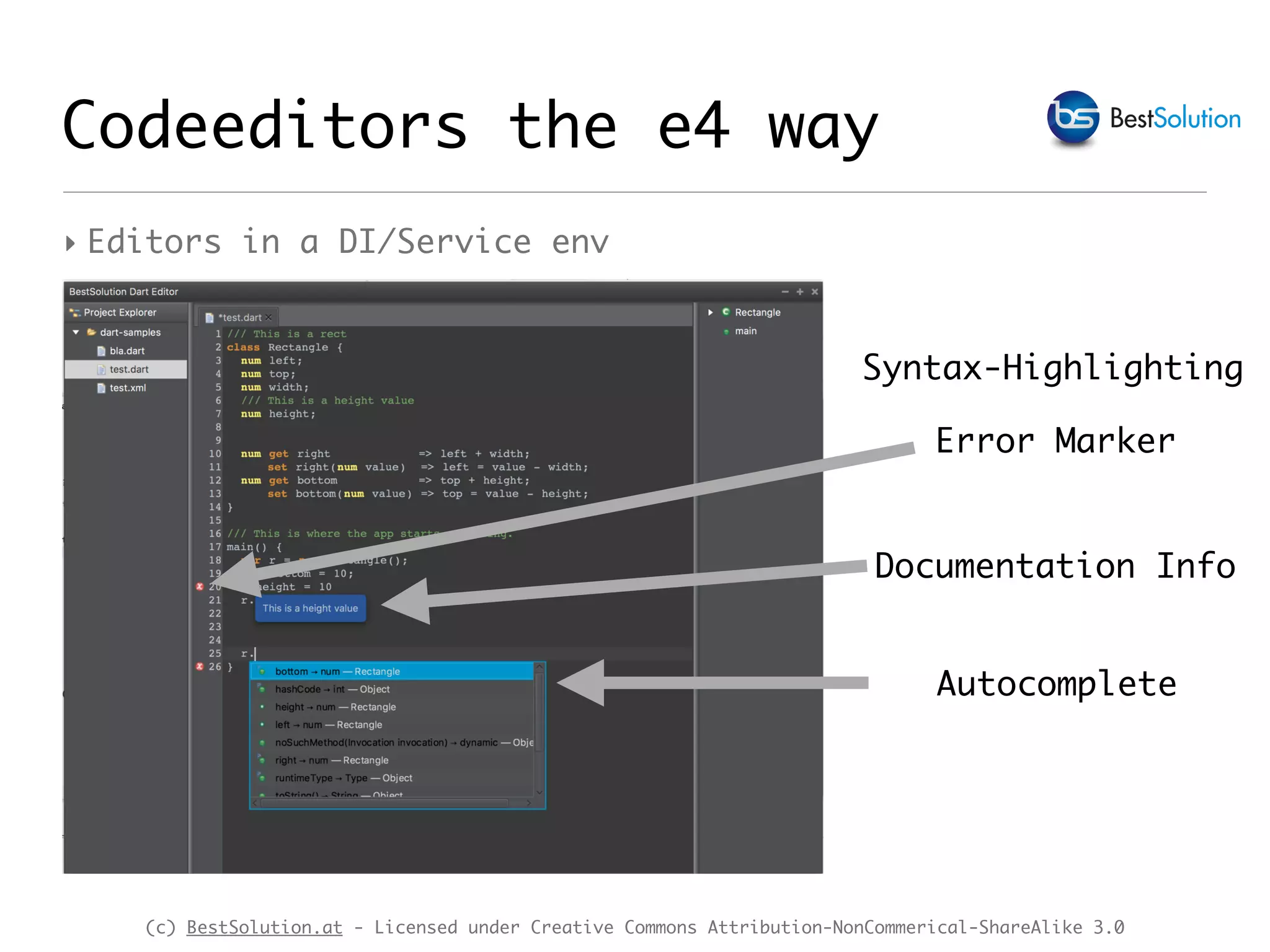1270x952 pixels.
Task: Select the *test.dart editor tab
Action: 239,317
